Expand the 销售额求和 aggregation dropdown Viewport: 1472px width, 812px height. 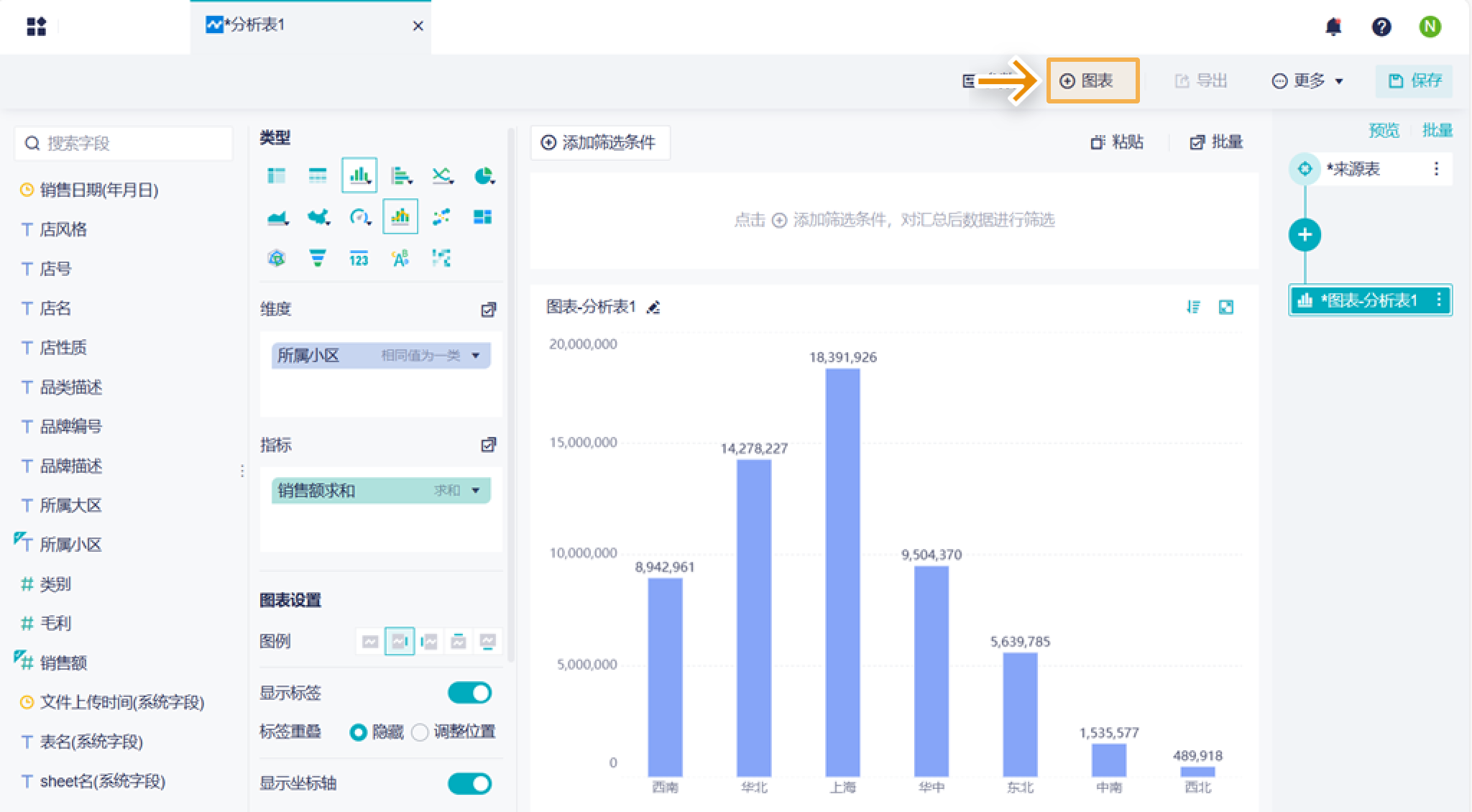(475, 491)
